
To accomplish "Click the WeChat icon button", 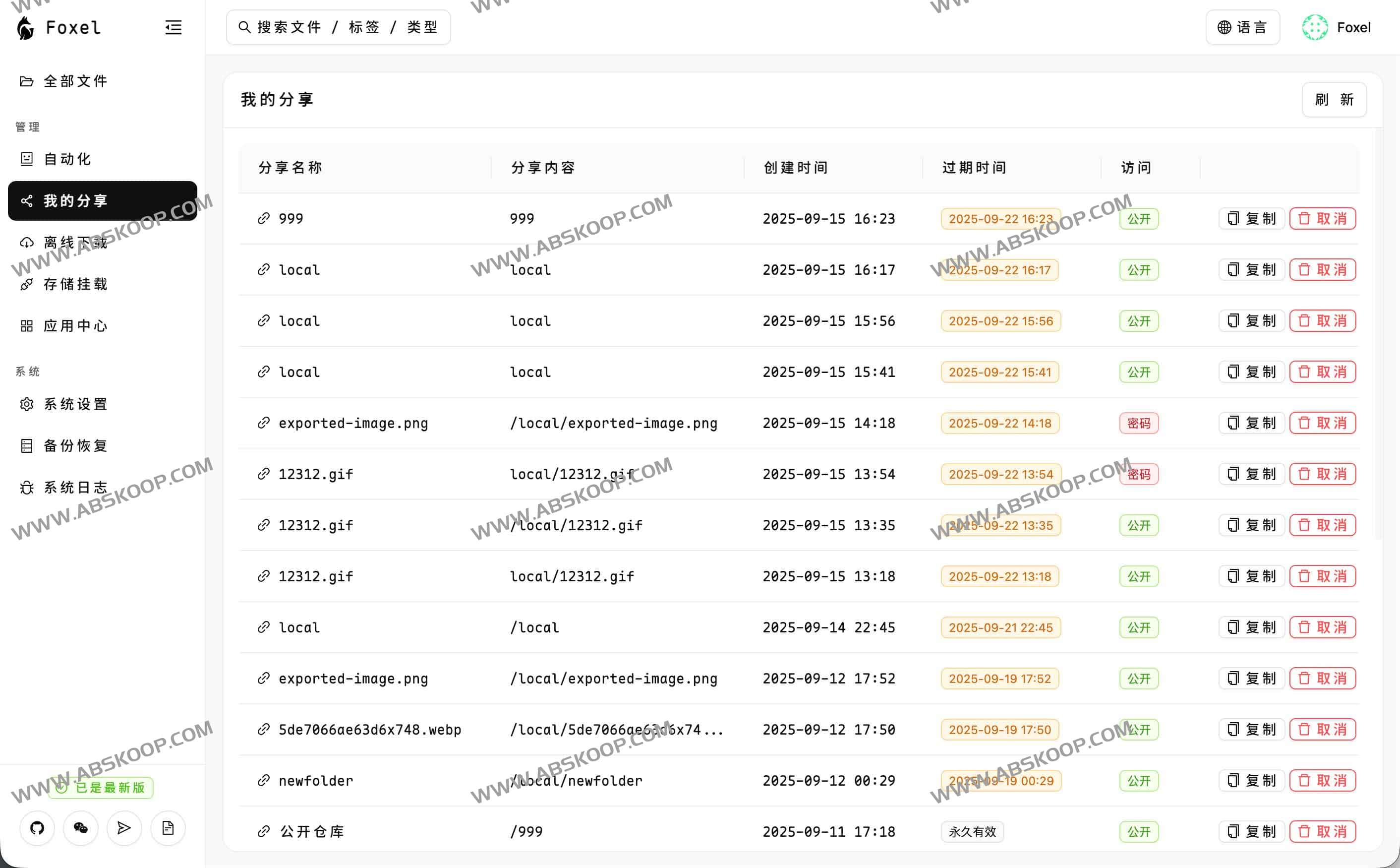I will [x=81, y=828].
